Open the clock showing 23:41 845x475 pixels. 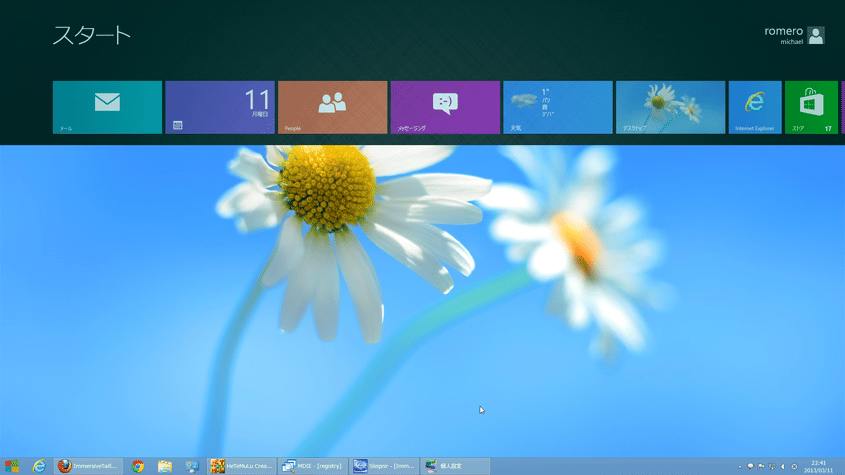click(819, 466)
